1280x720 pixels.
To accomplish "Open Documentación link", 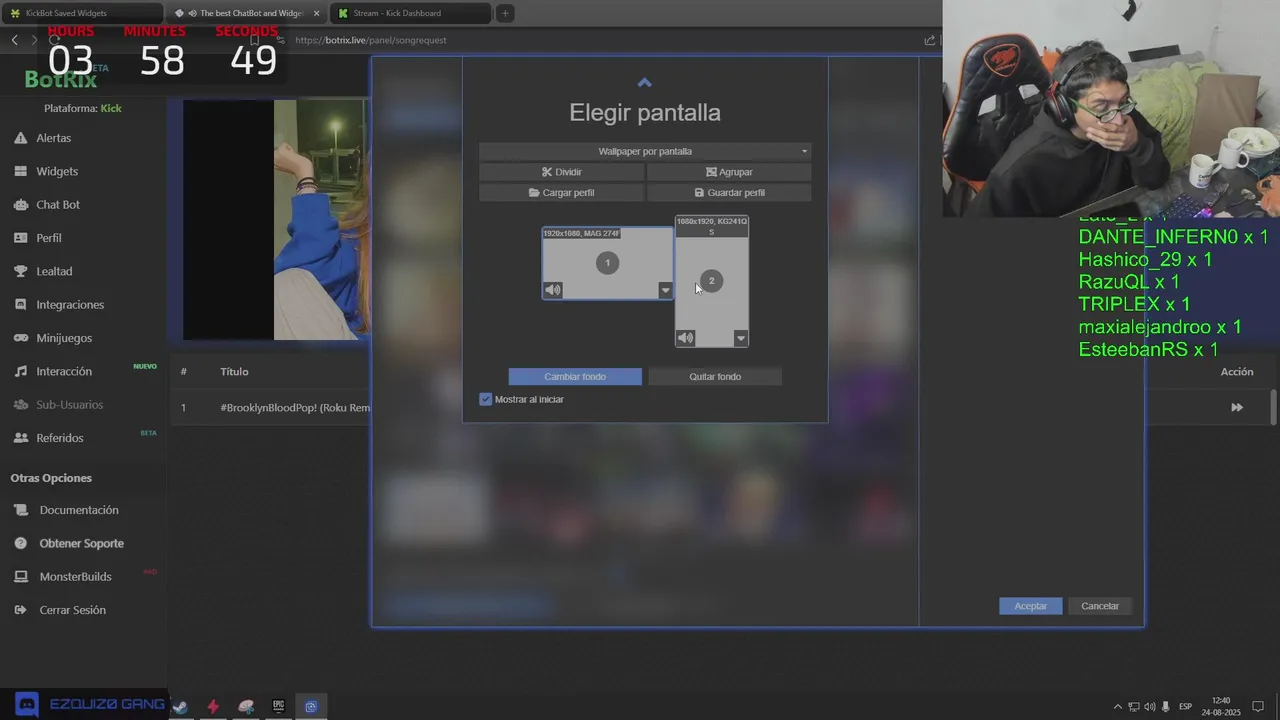I will pos(79,510).
